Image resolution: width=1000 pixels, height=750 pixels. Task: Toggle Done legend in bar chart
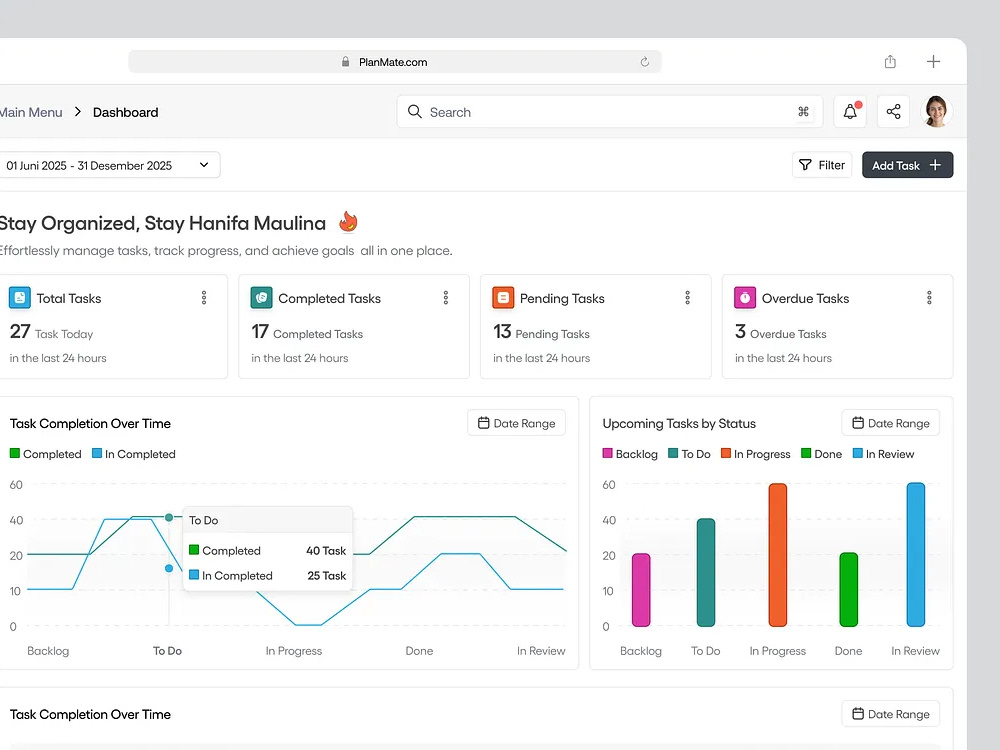click(821, 454)
